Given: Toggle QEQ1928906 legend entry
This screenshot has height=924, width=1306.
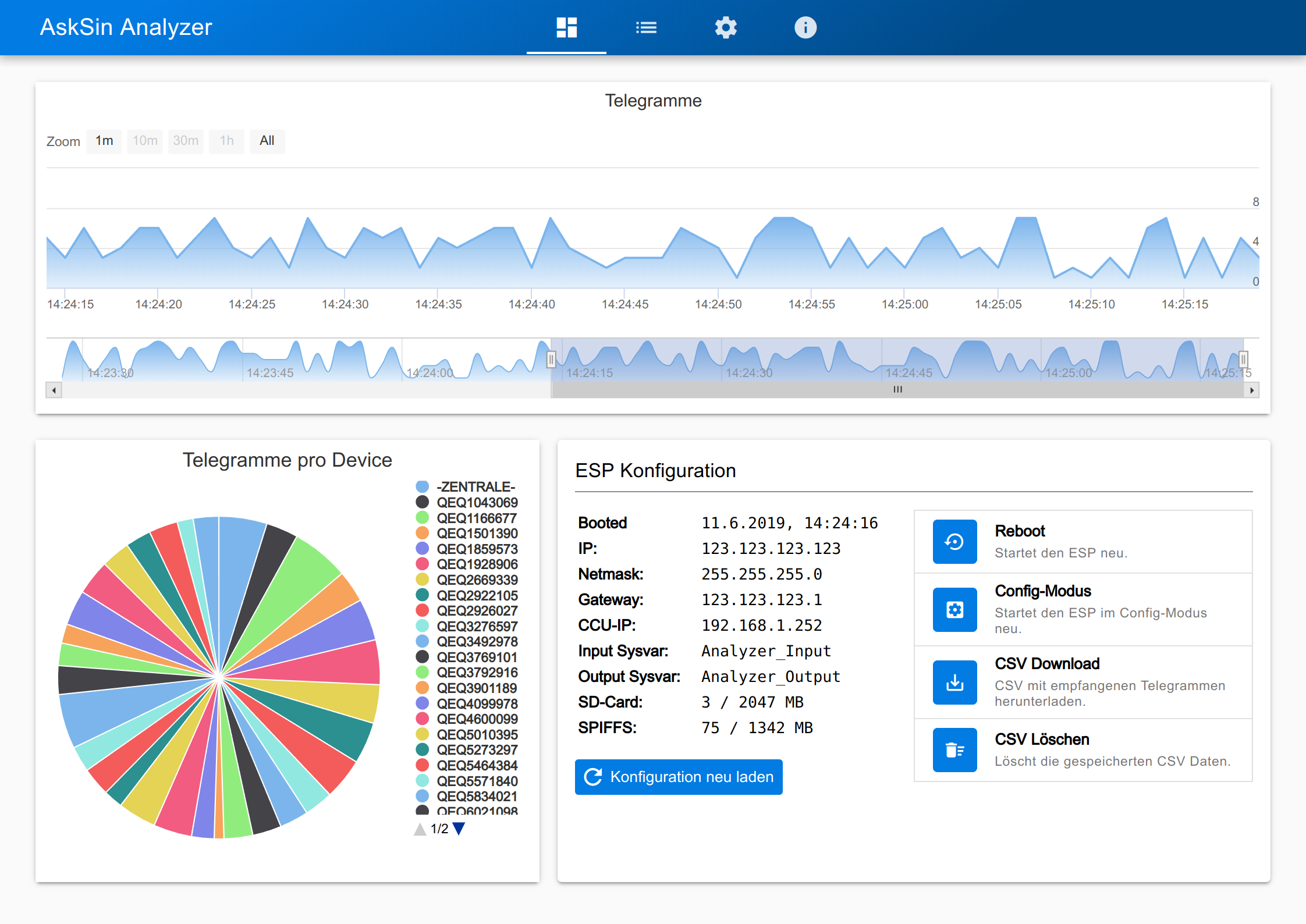Looking at the screenshot, I should point(467,564).
